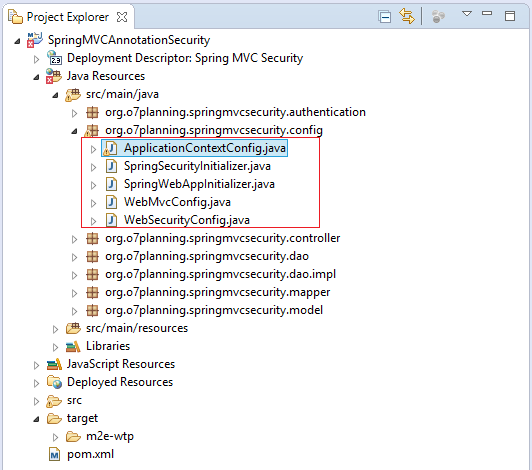This screenshot has width=532, height=470.
Task: Expand WebSecurityConfig.java node
Action: 93,221
